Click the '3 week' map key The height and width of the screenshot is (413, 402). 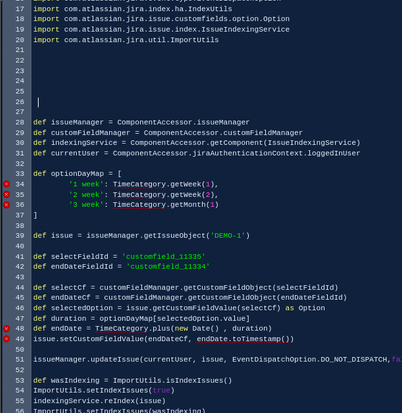86,205
